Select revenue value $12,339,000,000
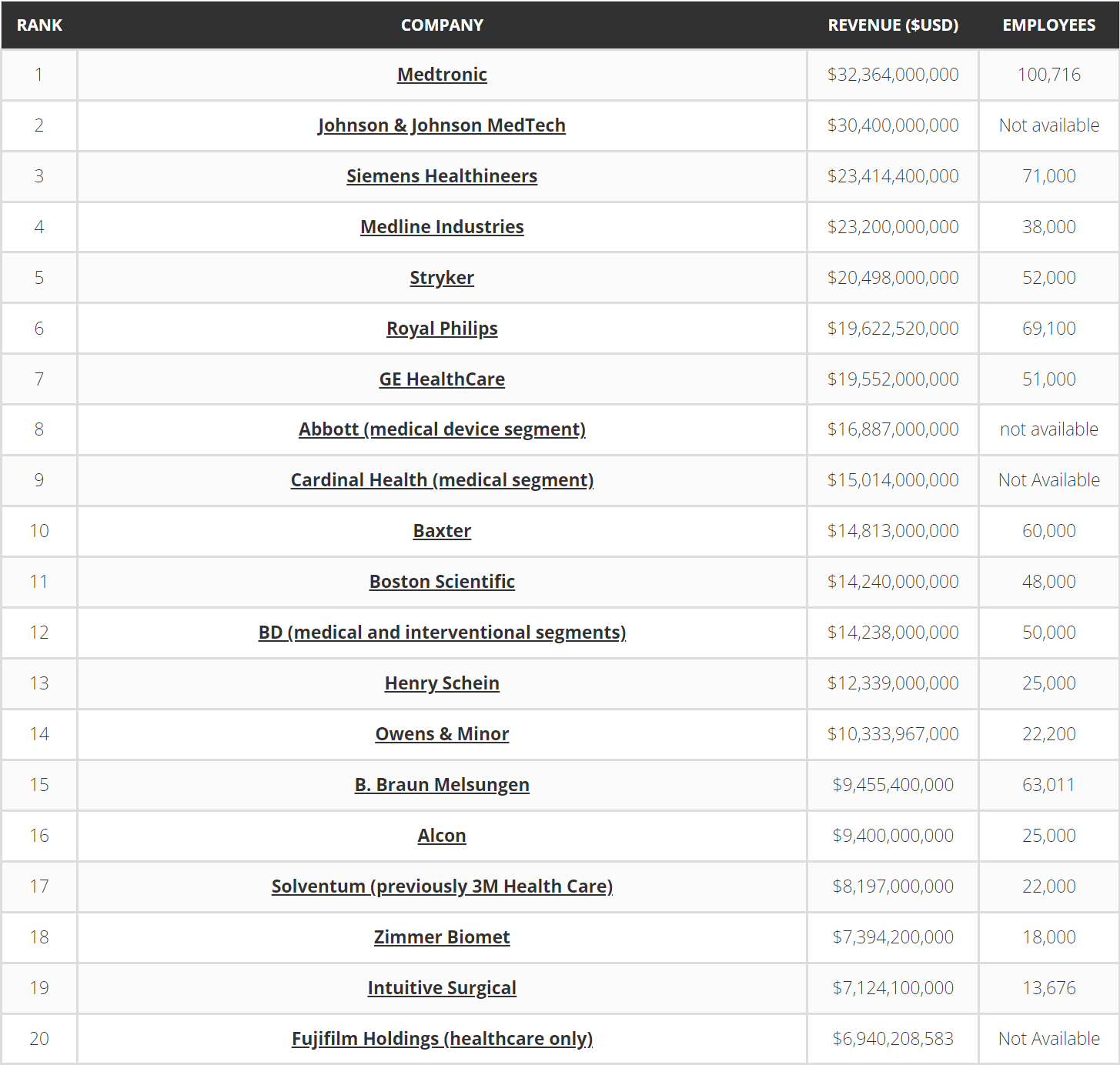 coord(893,683)
